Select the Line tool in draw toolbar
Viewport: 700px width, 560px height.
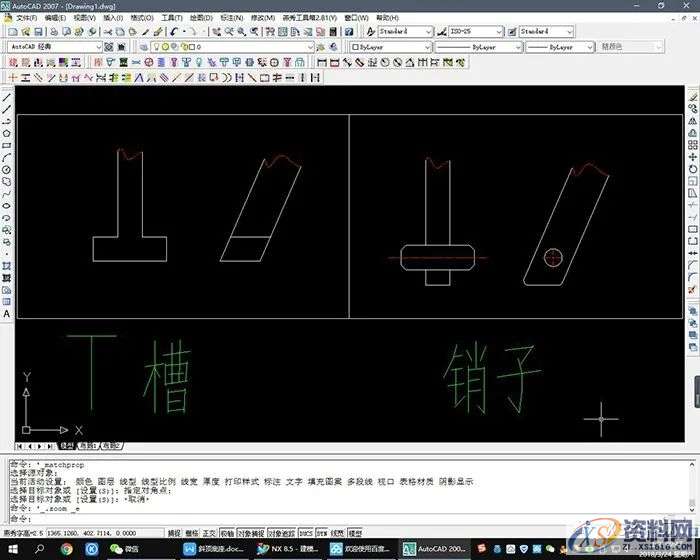coord(7,97)
